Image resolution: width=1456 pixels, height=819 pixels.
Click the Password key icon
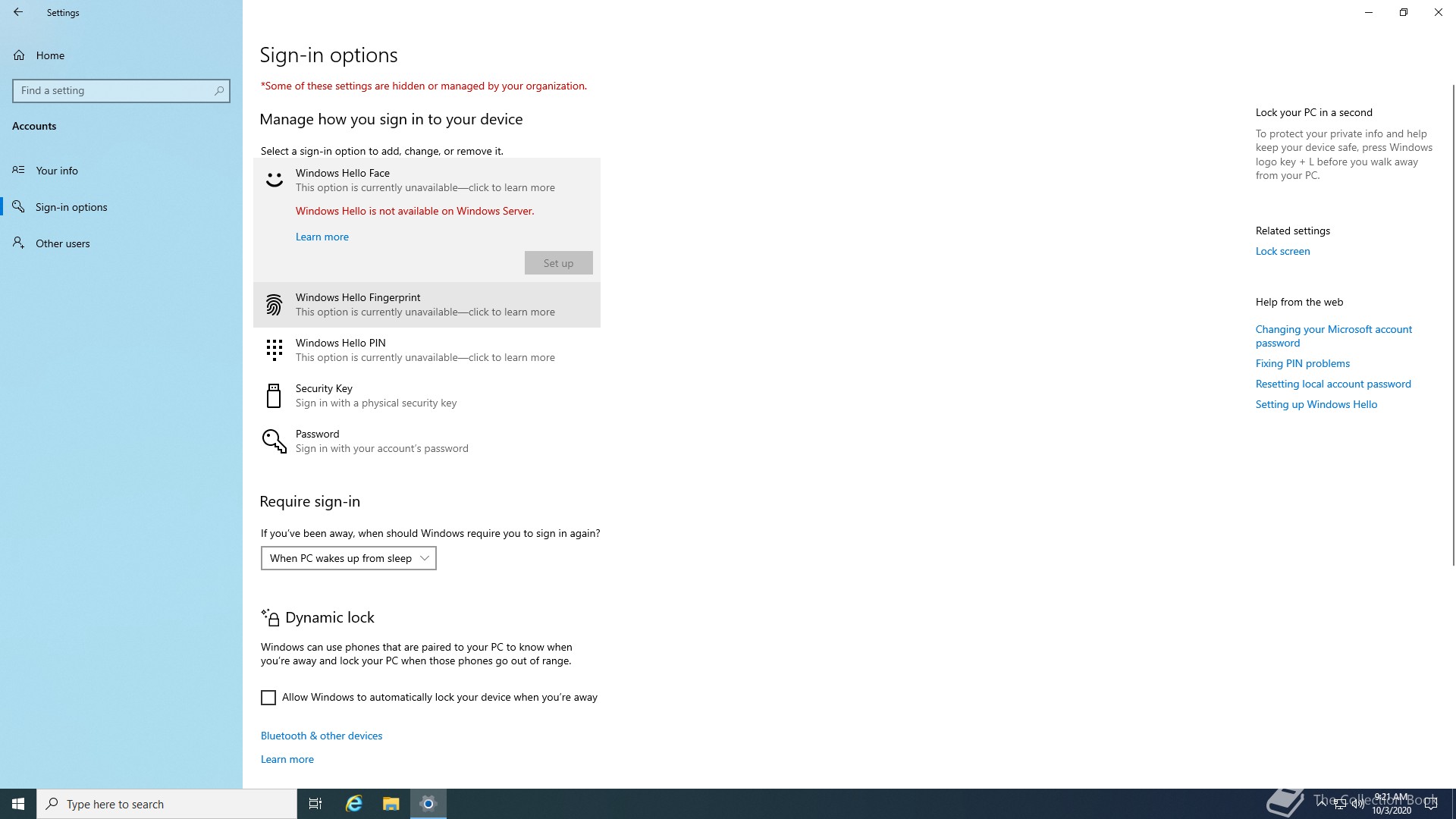point(274,441)
